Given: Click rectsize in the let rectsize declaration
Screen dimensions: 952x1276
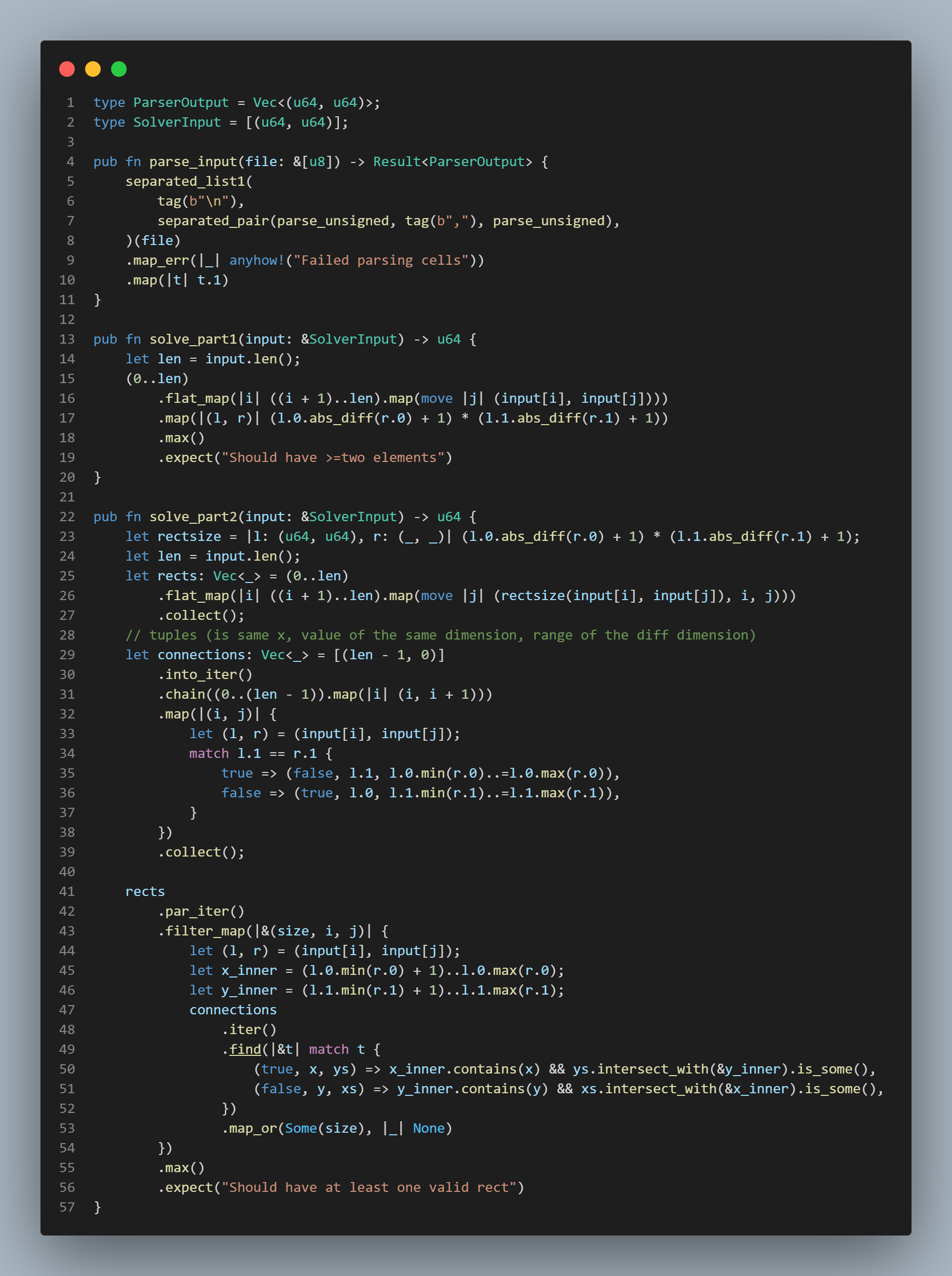Looking at the screenshot, I should [x=189, y=537].
